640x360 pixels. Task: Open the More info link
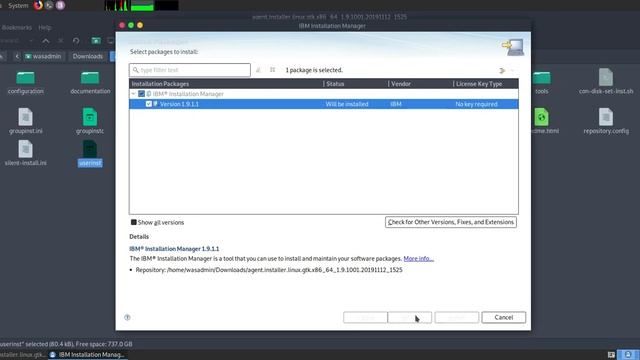point(418,259)
